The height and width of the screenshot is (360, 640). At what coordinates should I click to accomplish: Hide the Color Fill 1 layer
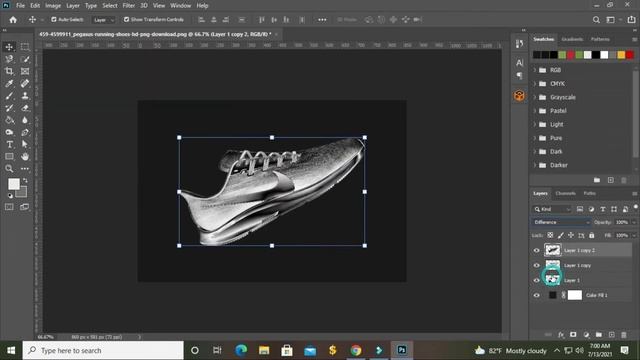pyautogui.click(x=536, y=296)
